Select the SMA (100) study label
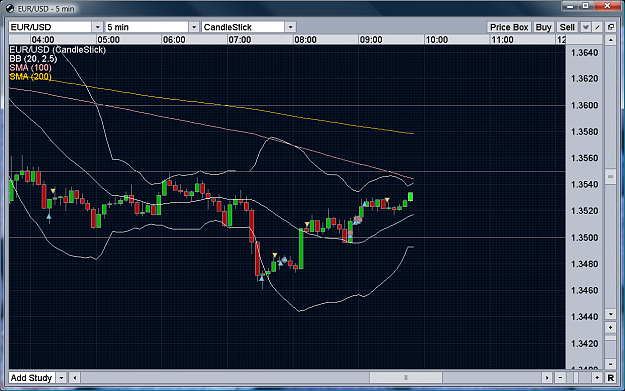 point(31,68)
